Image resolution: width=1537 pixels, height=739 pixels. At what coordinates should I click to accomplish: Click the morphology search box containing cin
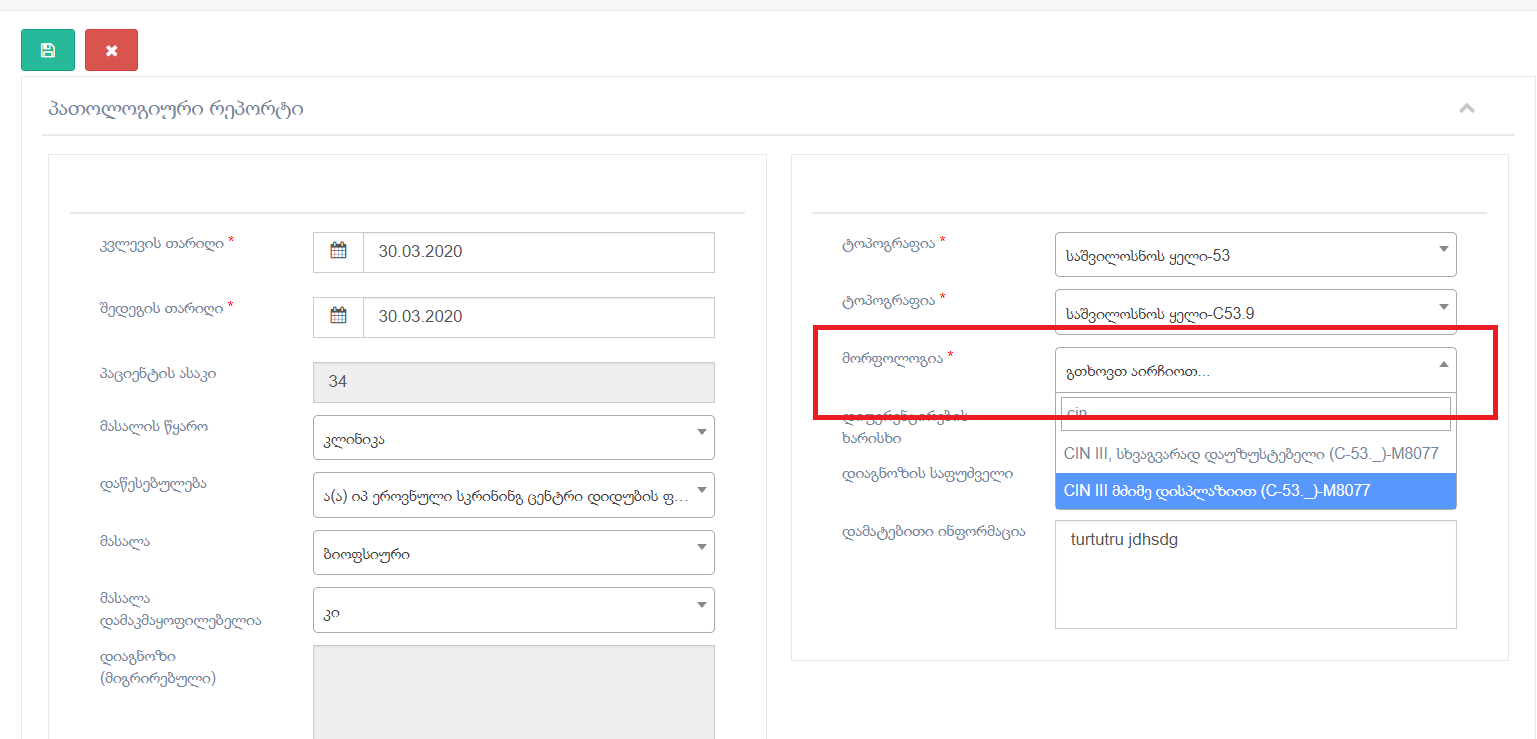coord(1255,413)
